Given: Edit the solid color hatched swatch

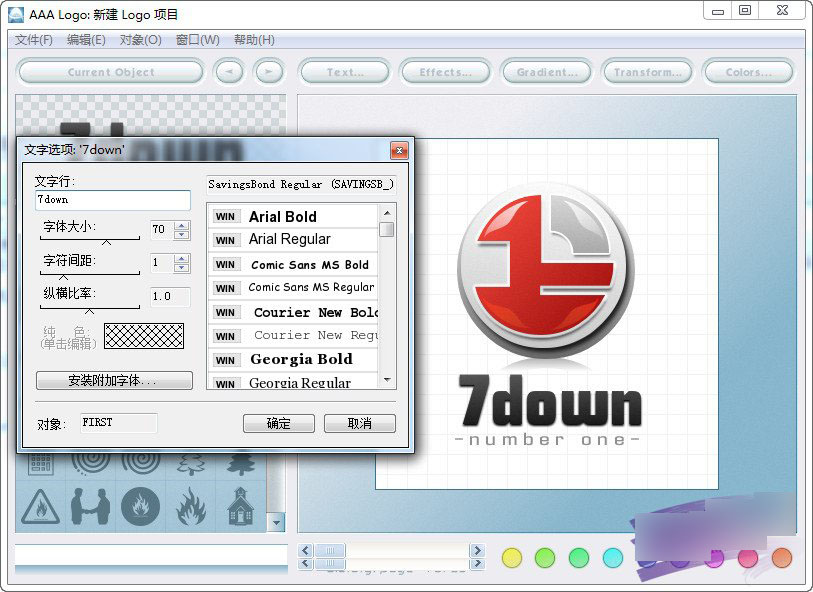Looking at the screenshot, I should click(144, 336).
